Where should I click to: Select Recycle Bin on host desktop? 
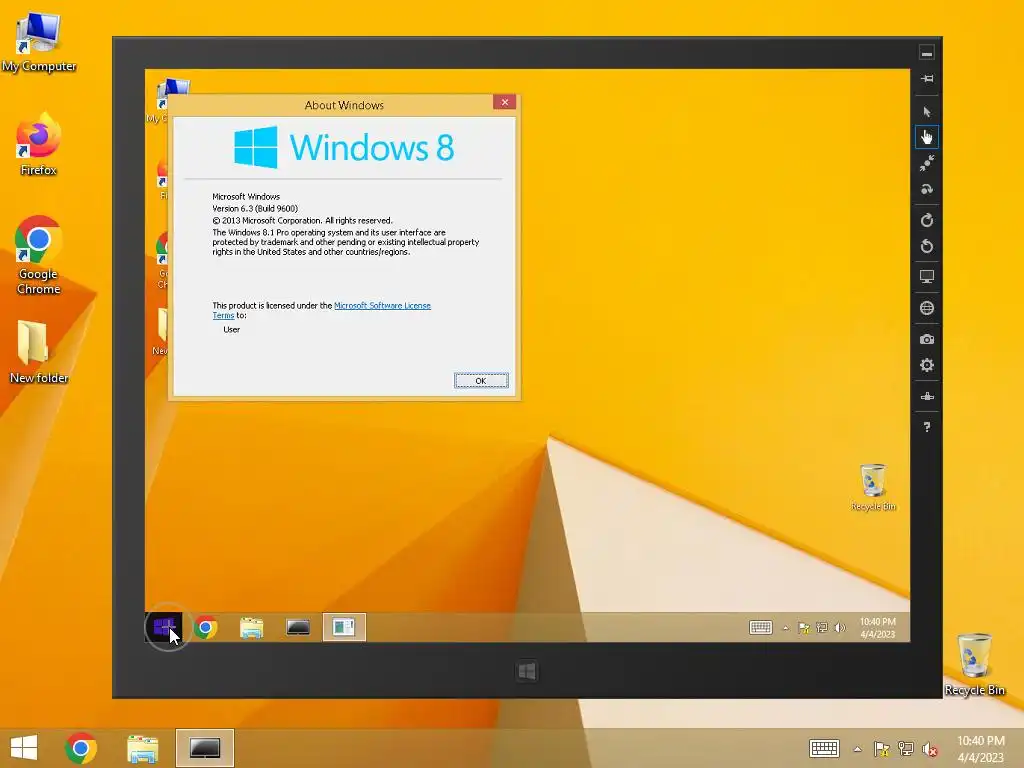click(974, 665)
